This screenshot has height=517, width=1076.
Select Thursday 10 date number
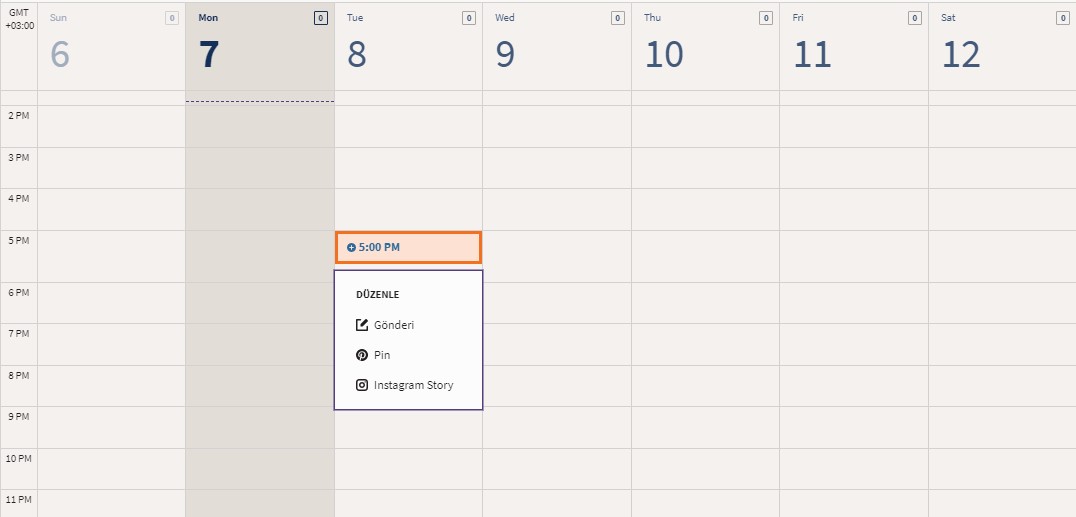[x=664, y=55]
